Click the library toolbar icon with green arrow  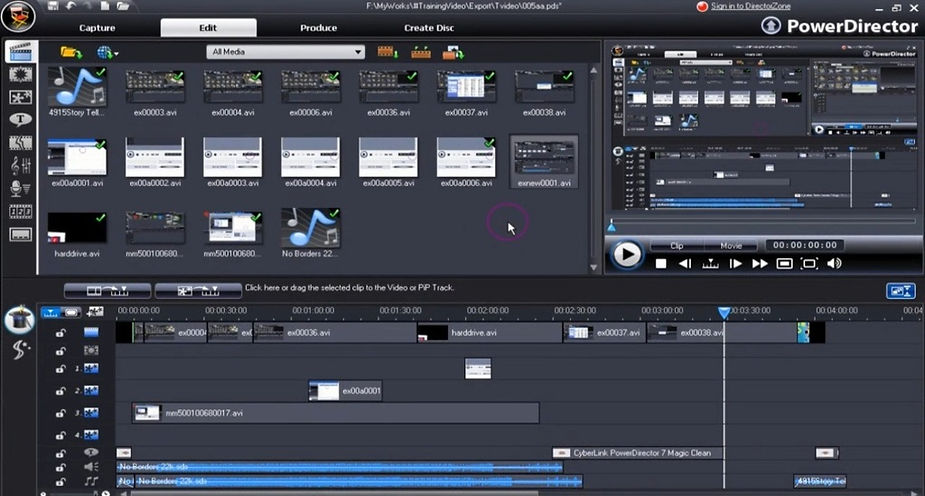point(453,52)
